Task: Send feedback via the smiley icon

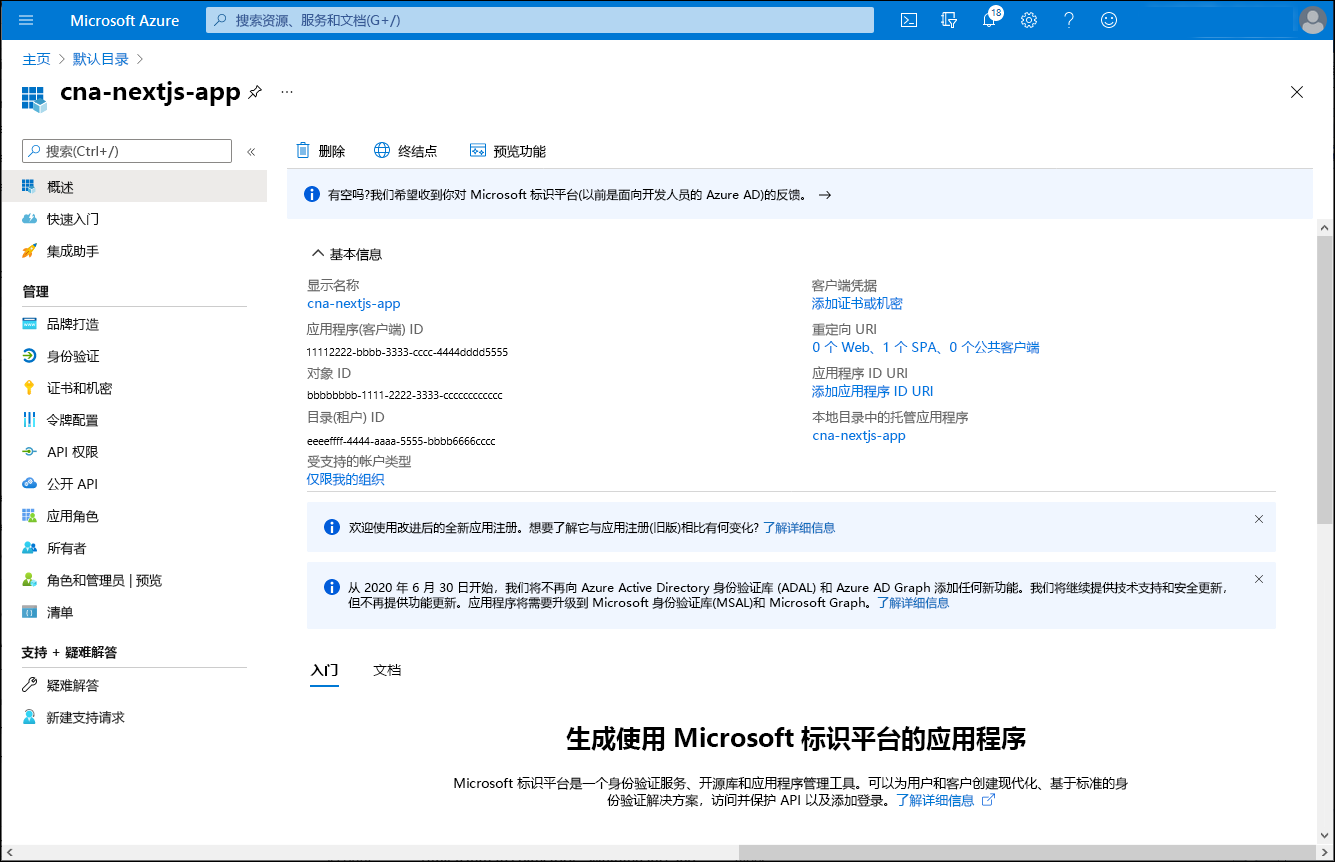Action: (1109, 20)
